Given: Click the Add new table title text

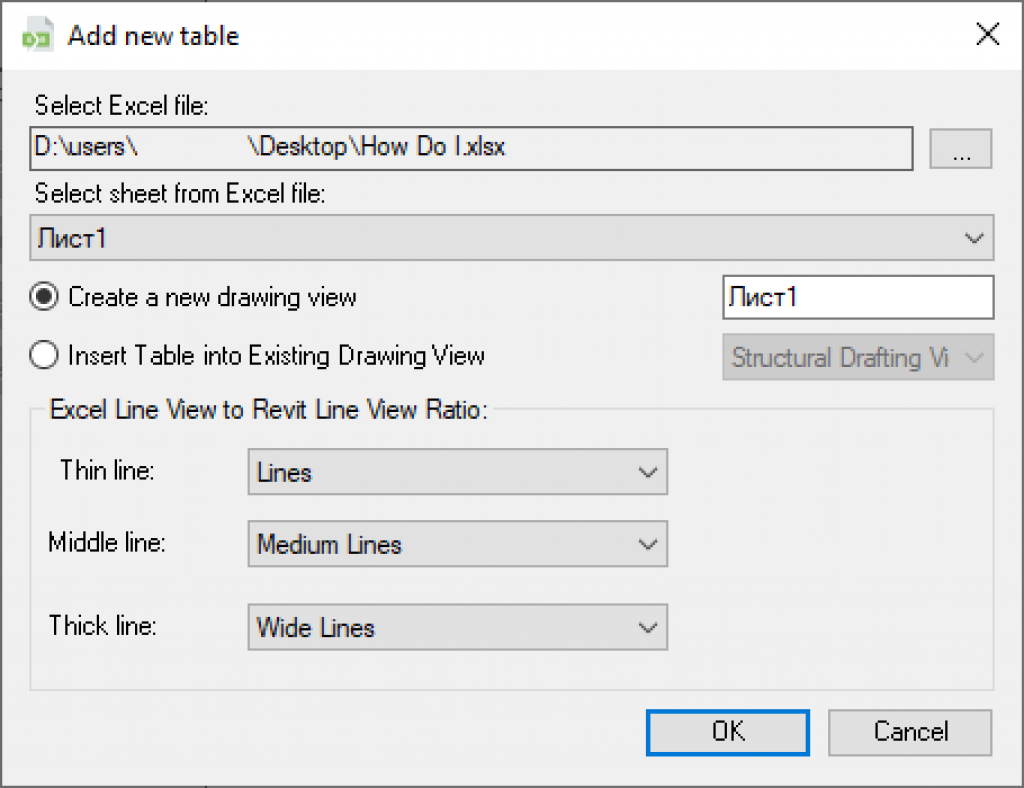Looking at the screenshot, I should 153,36.
